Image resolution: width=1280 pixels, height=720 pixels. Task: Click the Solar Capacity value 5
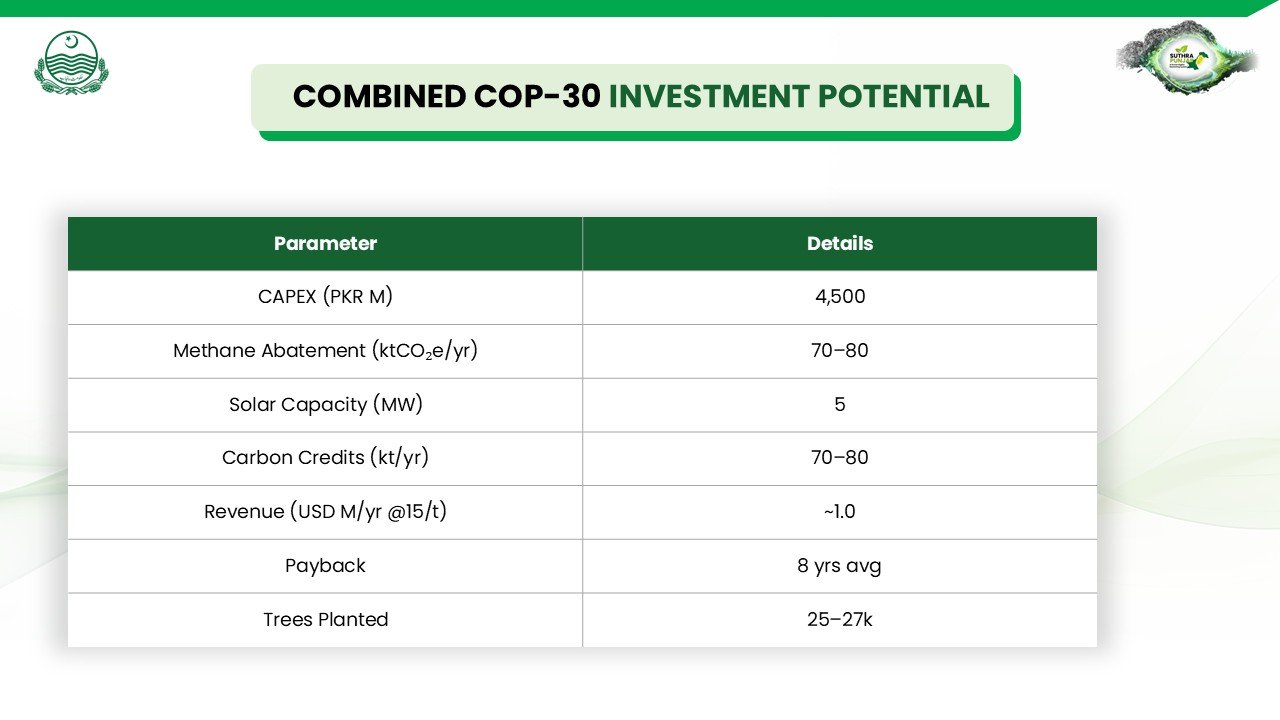click(839, 405)
